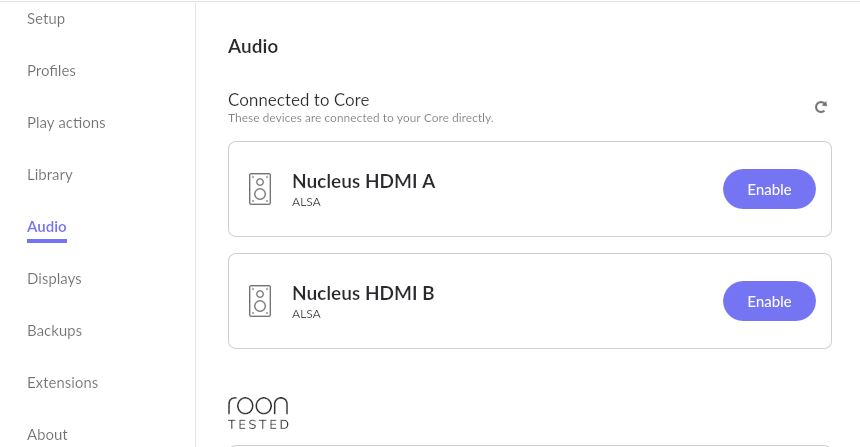The width and height of the screenshot is (860, 447).
Task: Go to Profiles settings
Action: 51,71
